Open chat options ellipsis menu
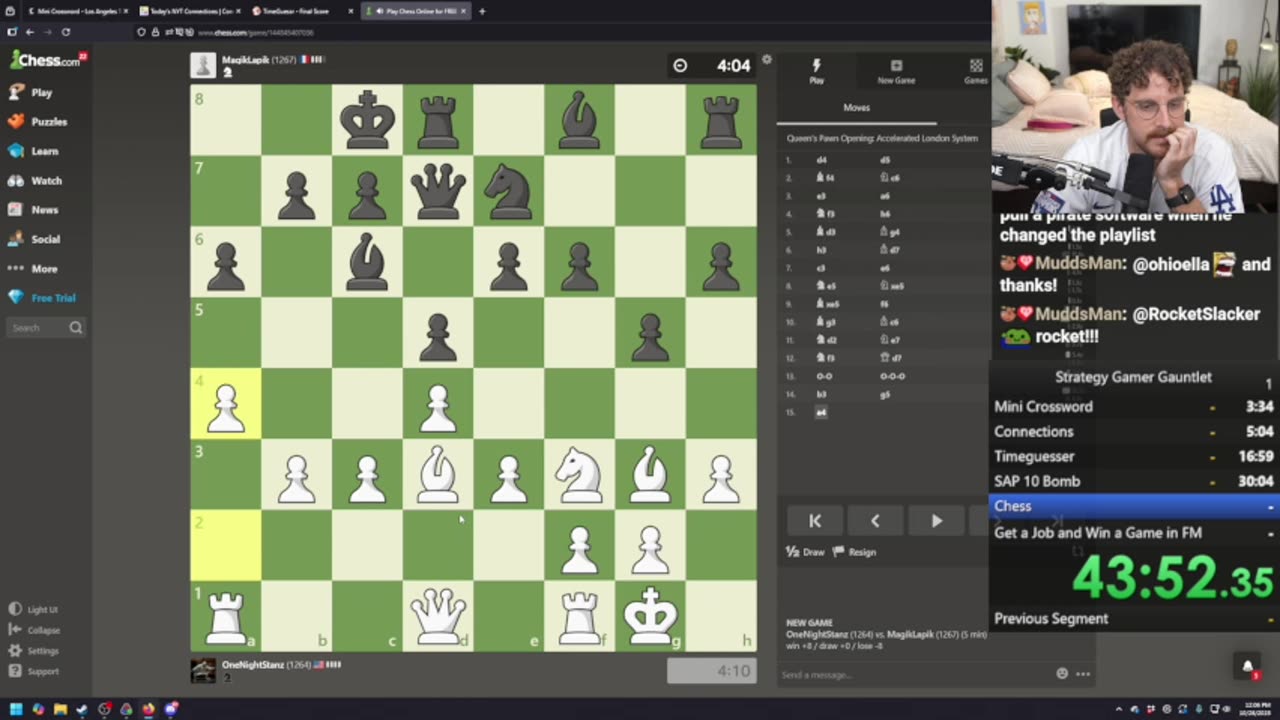The width and height of the screenshot is (1280, 720). click(1082, 674)
